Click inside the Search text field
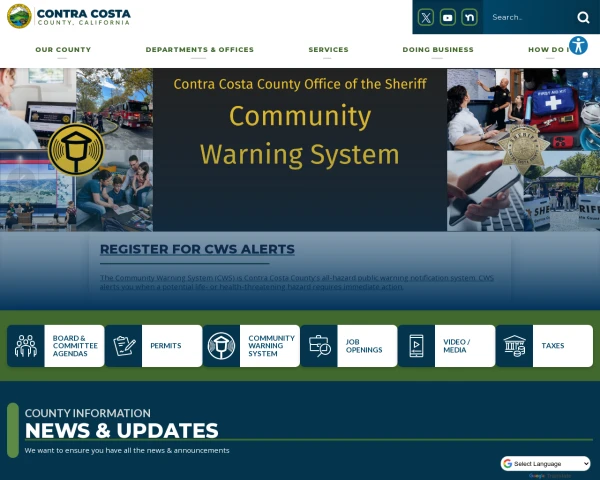The width and height of the screenshot is (600, 480). 530,17
